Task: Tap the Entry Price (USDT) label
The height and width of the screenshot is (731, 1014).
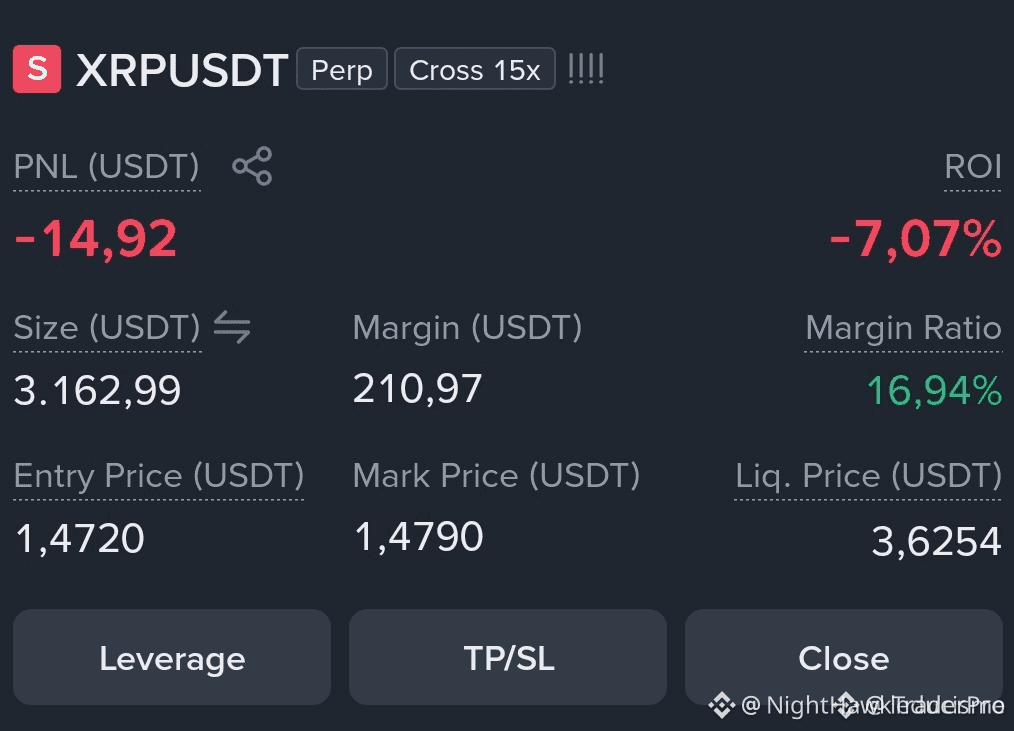Action: click(158, 476)
